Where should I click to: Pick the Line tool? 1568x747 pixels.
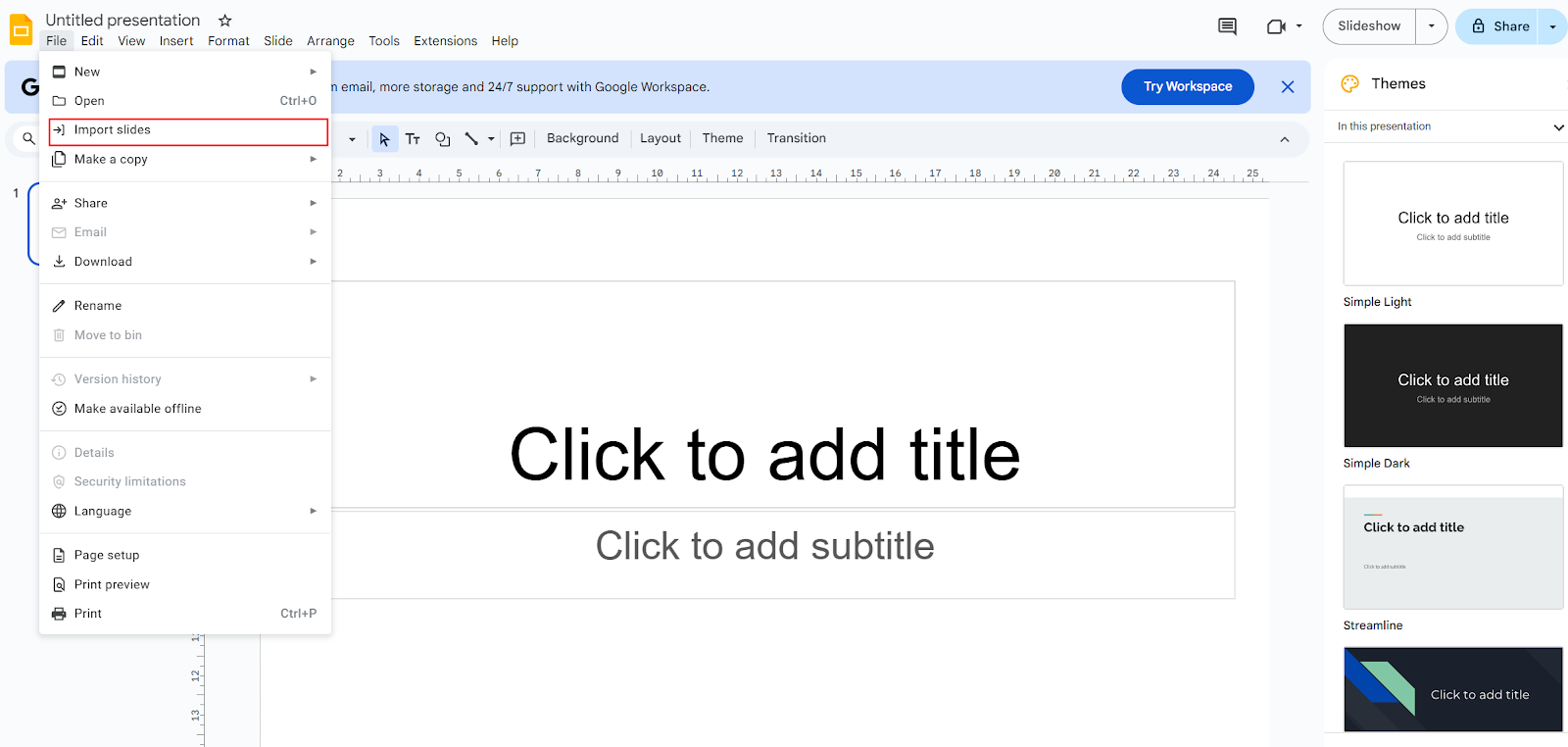pyautogui.click(x=471, y=139)
